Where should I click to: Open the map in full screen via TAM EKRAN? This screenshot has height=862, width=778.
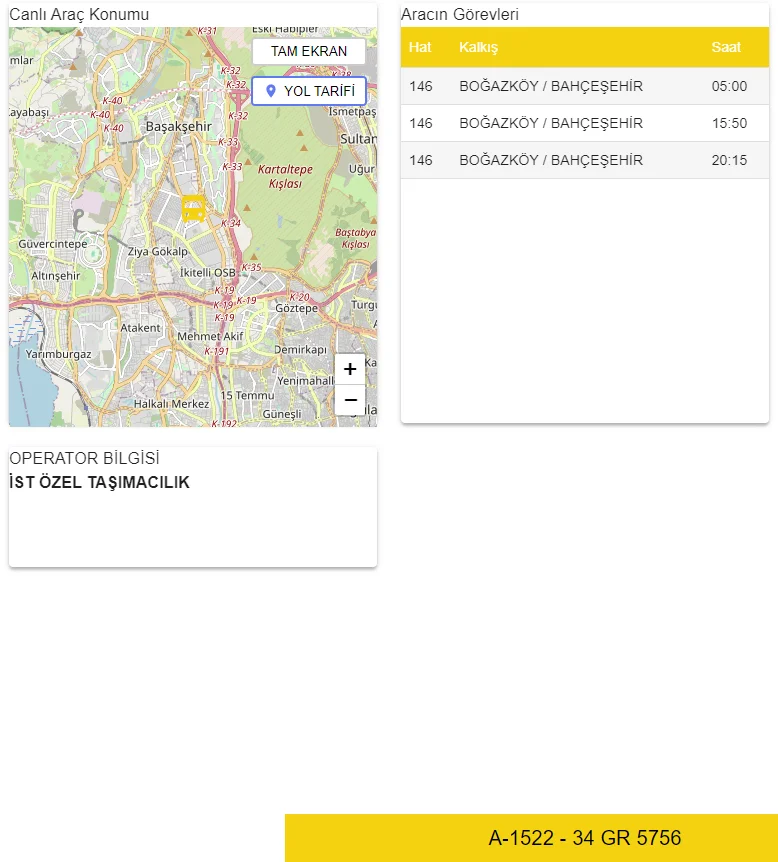point(309,51)
